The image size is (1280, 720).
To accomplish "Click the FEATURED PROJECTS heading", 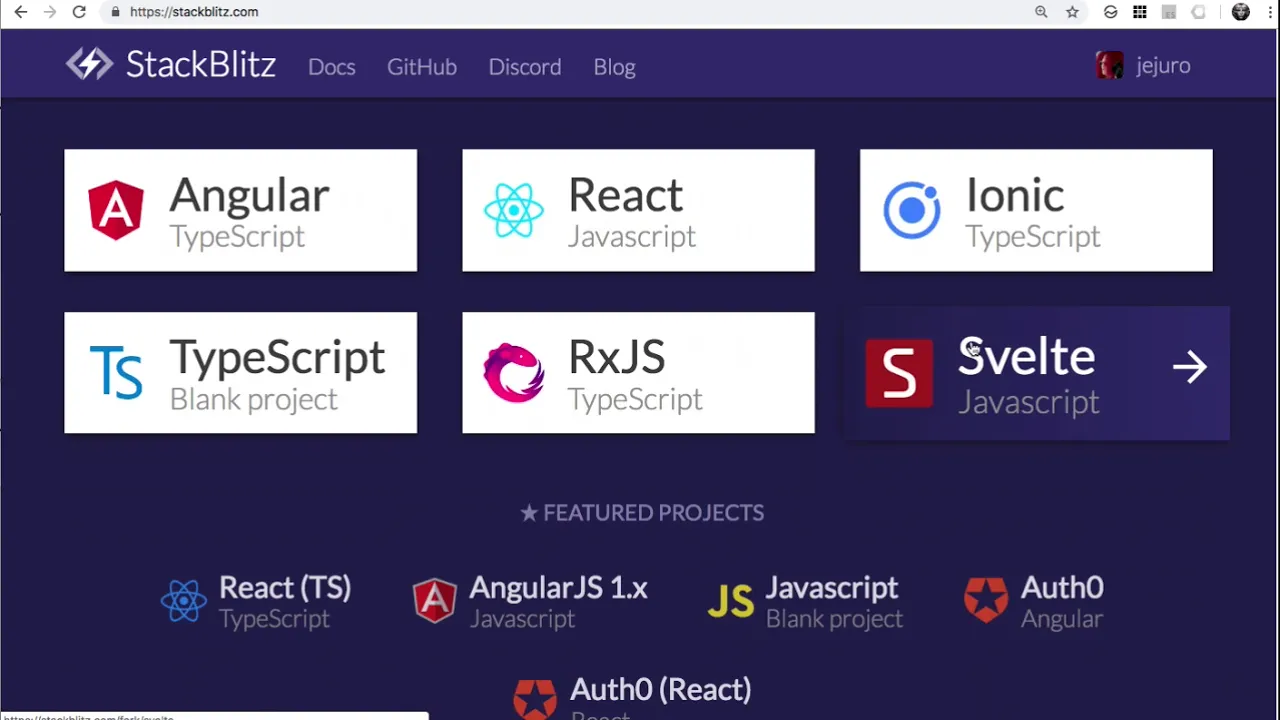I will 642,513.
